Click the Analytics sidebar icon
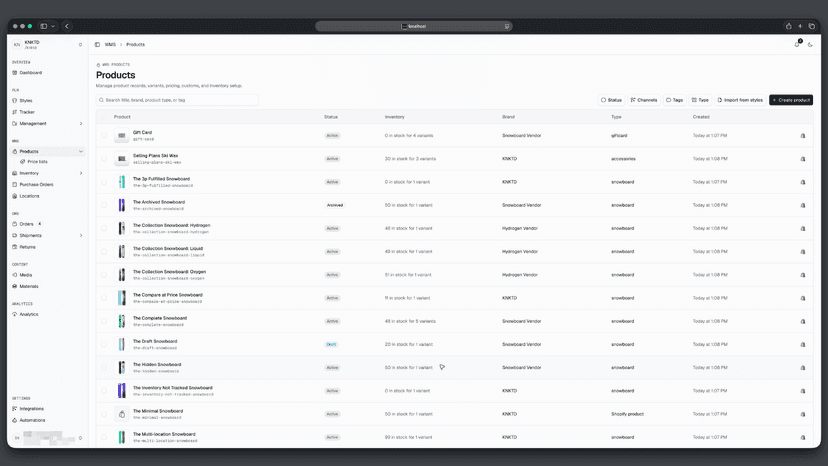 [15, 314]
